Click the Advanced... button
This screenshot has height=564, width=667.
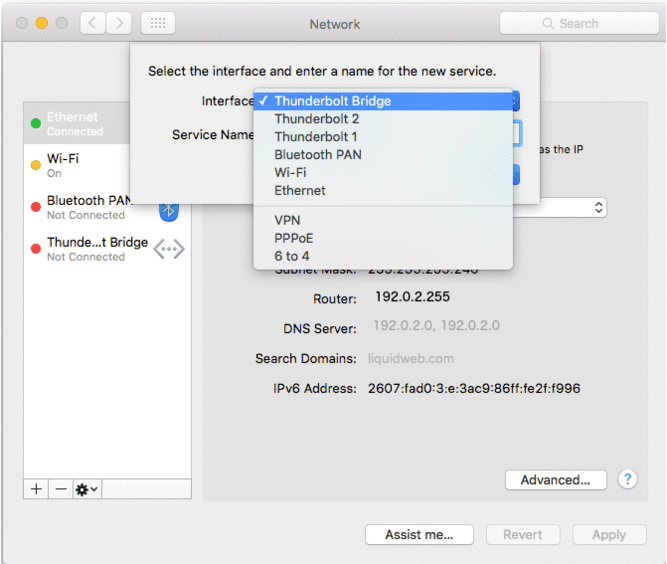[x=556, y=480]
